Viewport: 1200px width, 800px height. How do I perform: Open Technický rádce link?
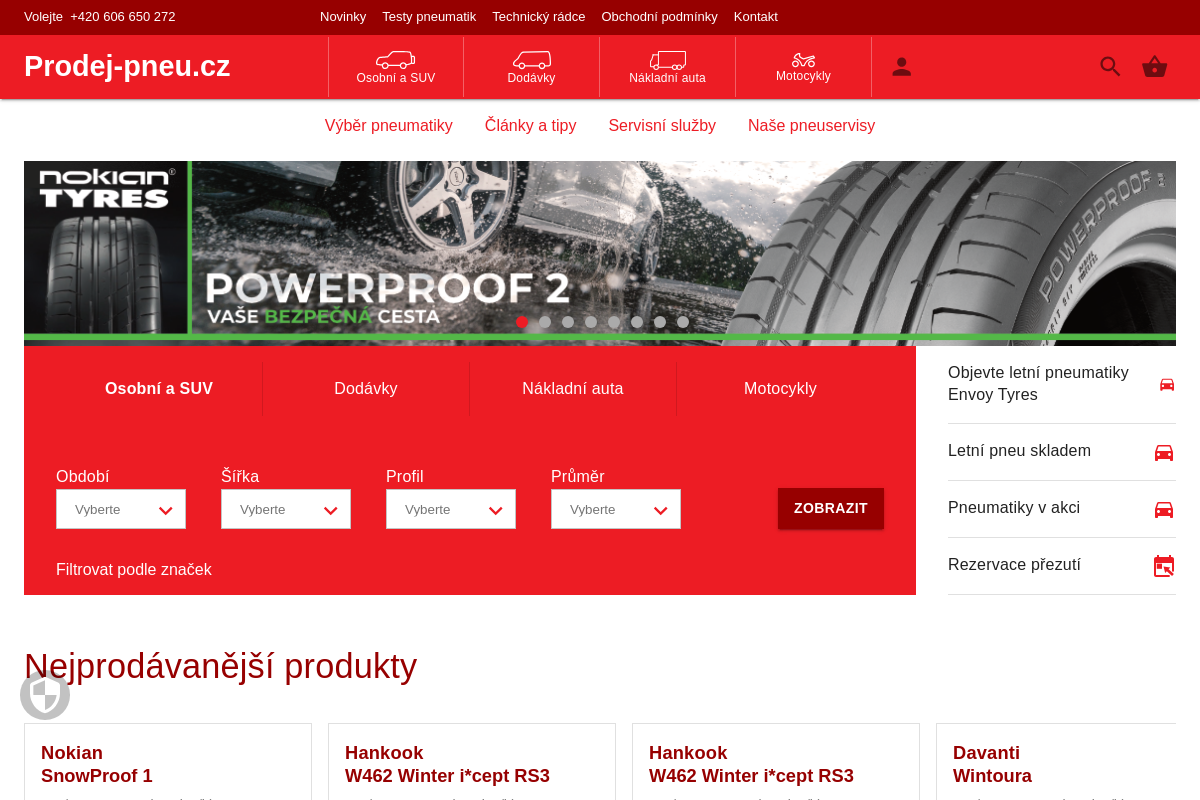539,16
